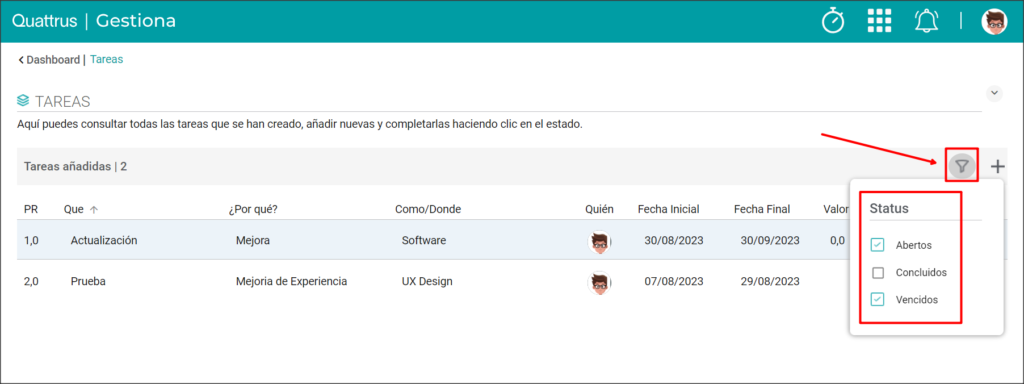Screen dimensions: 1024x384
Task: Click the Mejoria de Experiencia cell
Action: coord(291,281)
